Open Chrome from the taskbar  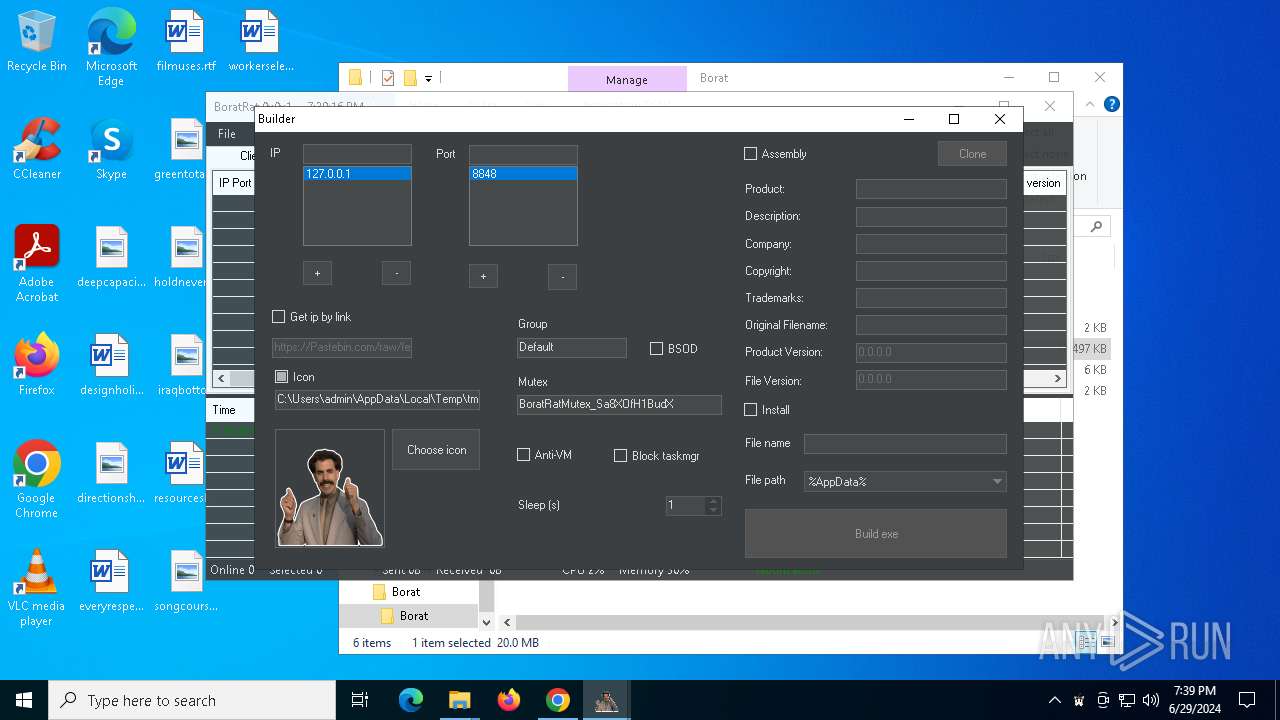[558, 700]
